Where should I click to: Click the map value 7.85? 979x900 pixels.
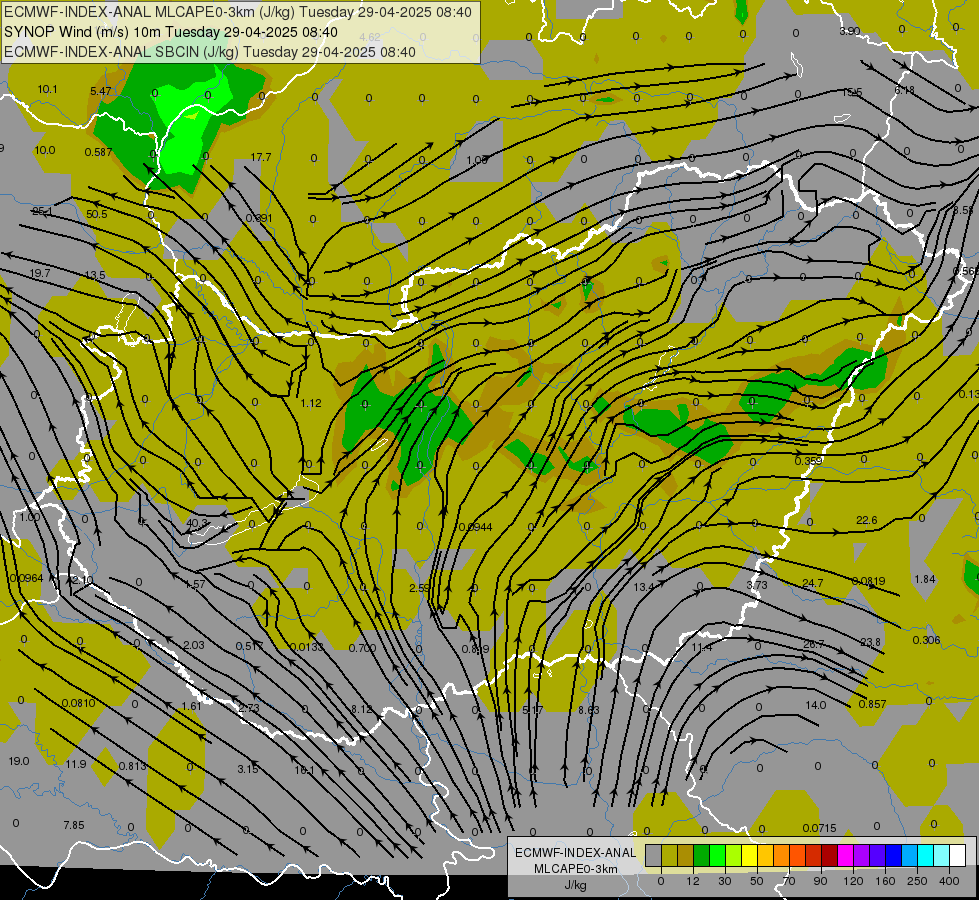coord(74,825)
